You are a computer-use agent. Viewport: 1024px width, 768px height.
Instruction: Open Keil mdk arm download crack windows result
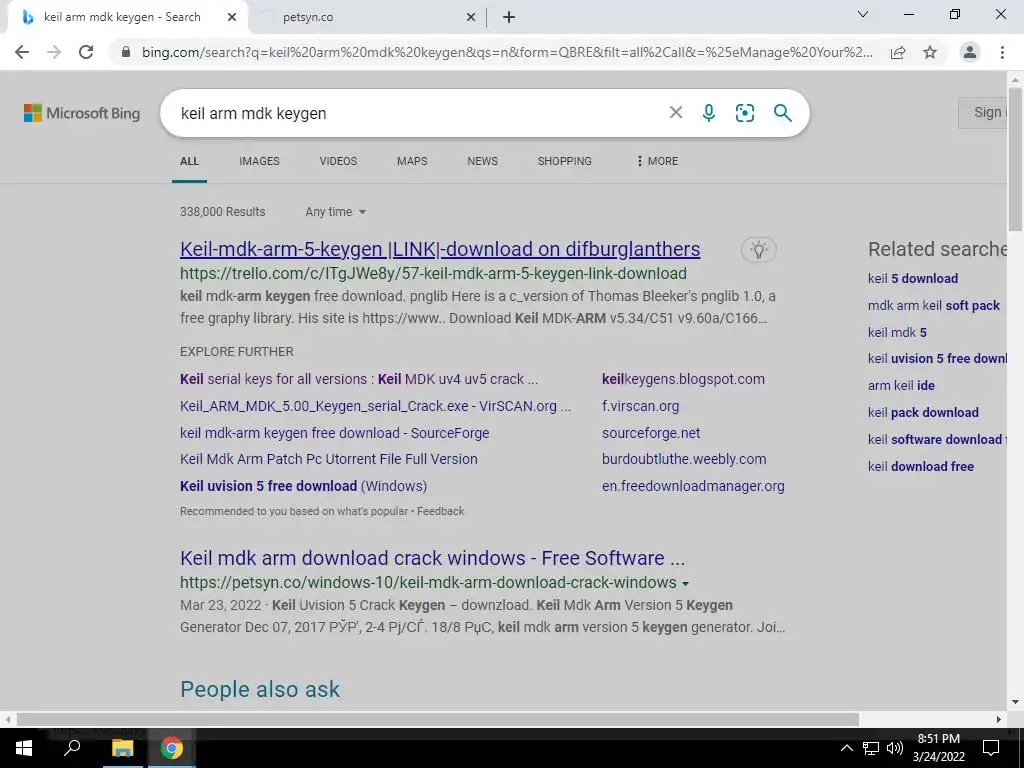point(432,558)
